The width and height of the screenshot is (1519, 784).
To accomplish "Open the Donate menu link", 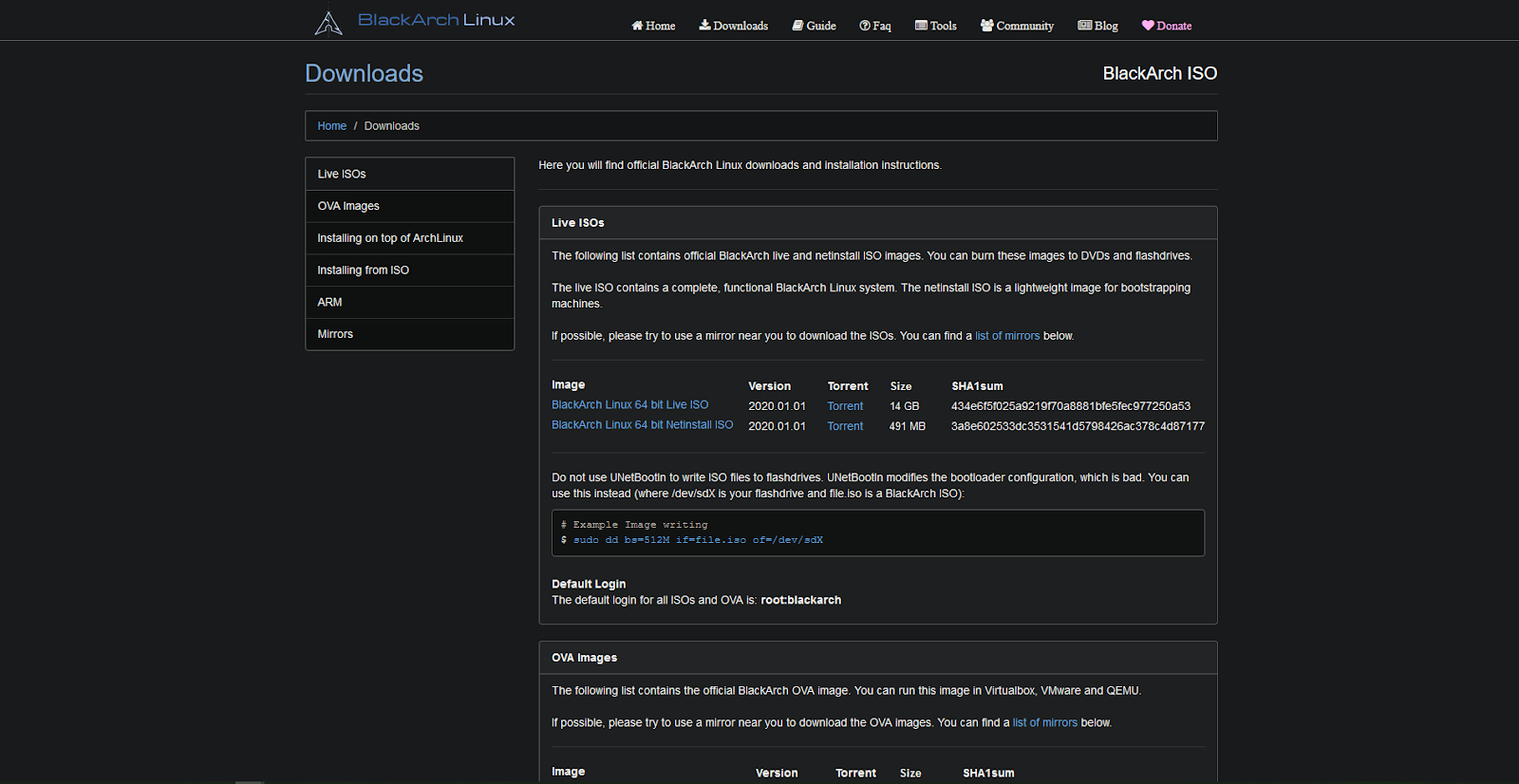I will tap(1167, 26).
